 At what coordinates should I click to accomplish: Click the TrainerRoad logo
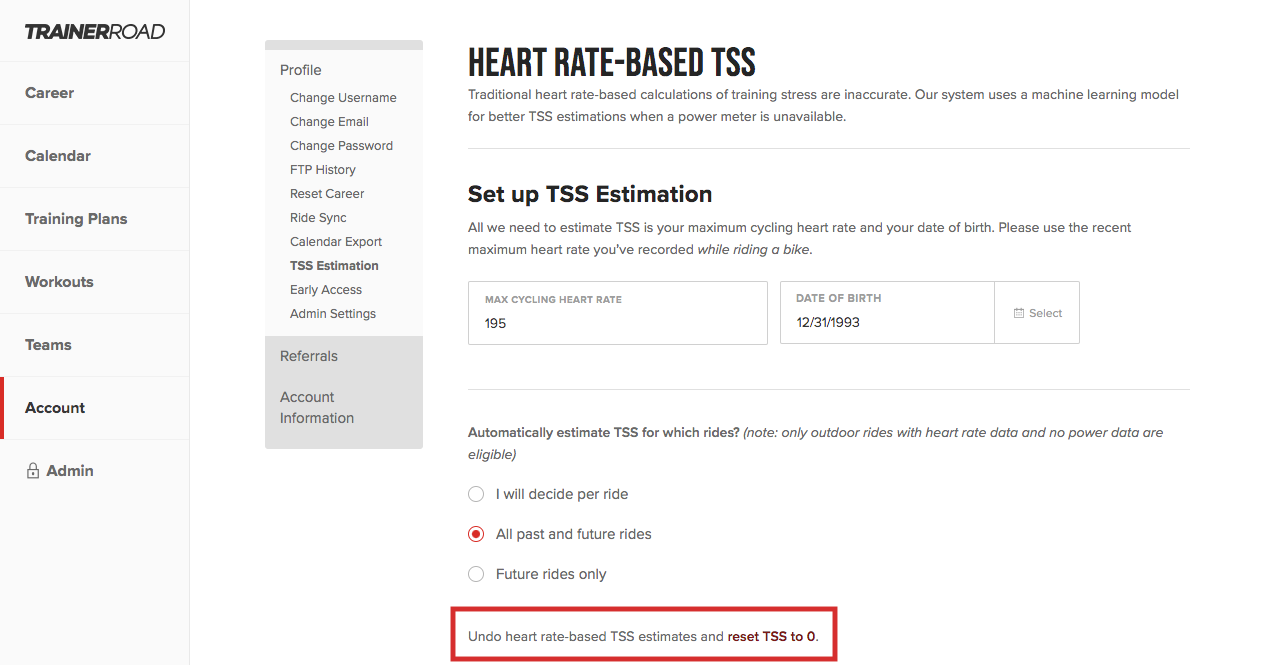[95, 31]
